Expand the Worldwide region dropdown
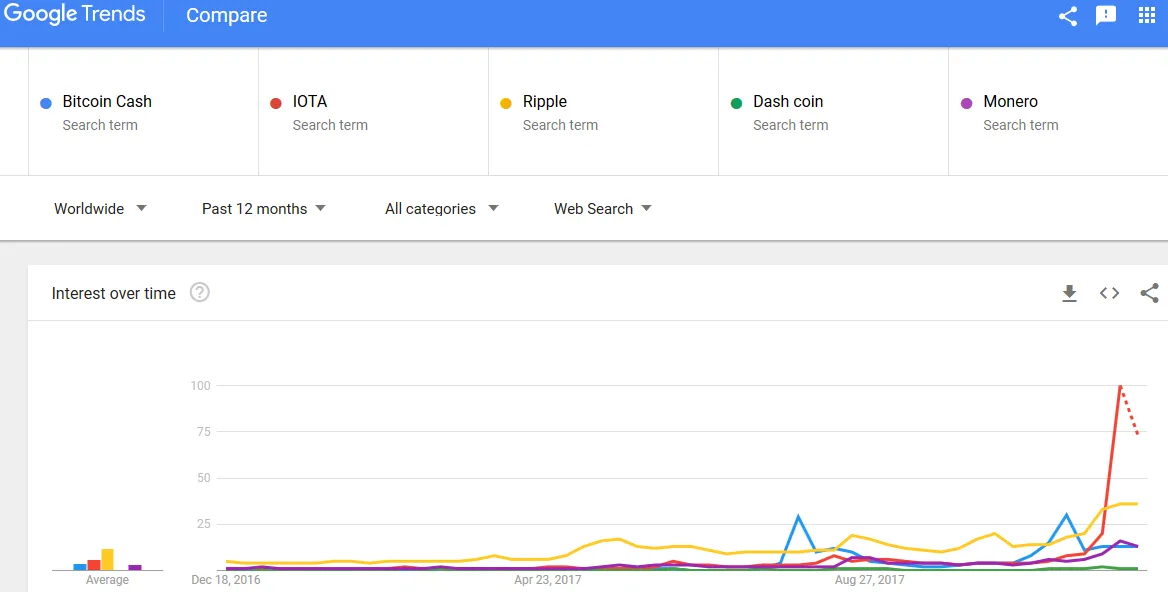The height and width of the screenshot is (592, 1168). click(x=100, y=209)
